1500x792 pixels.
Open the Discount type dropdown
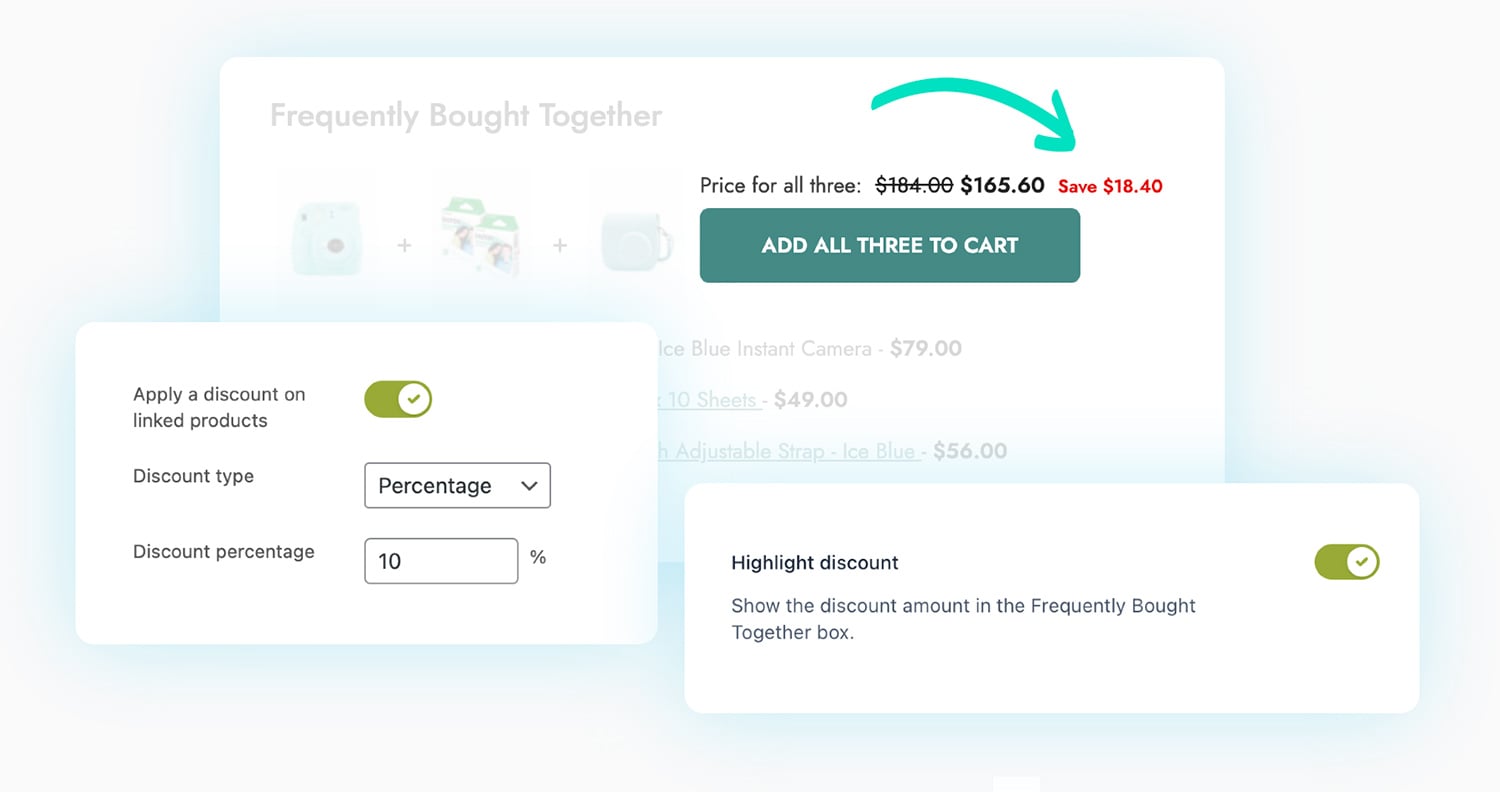pos(457,485)
